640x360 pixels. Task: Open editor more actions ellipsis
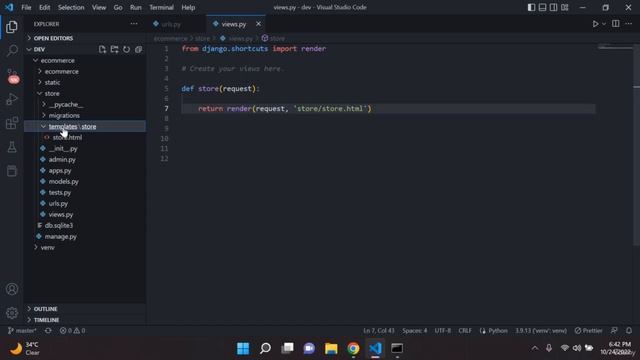629,24
